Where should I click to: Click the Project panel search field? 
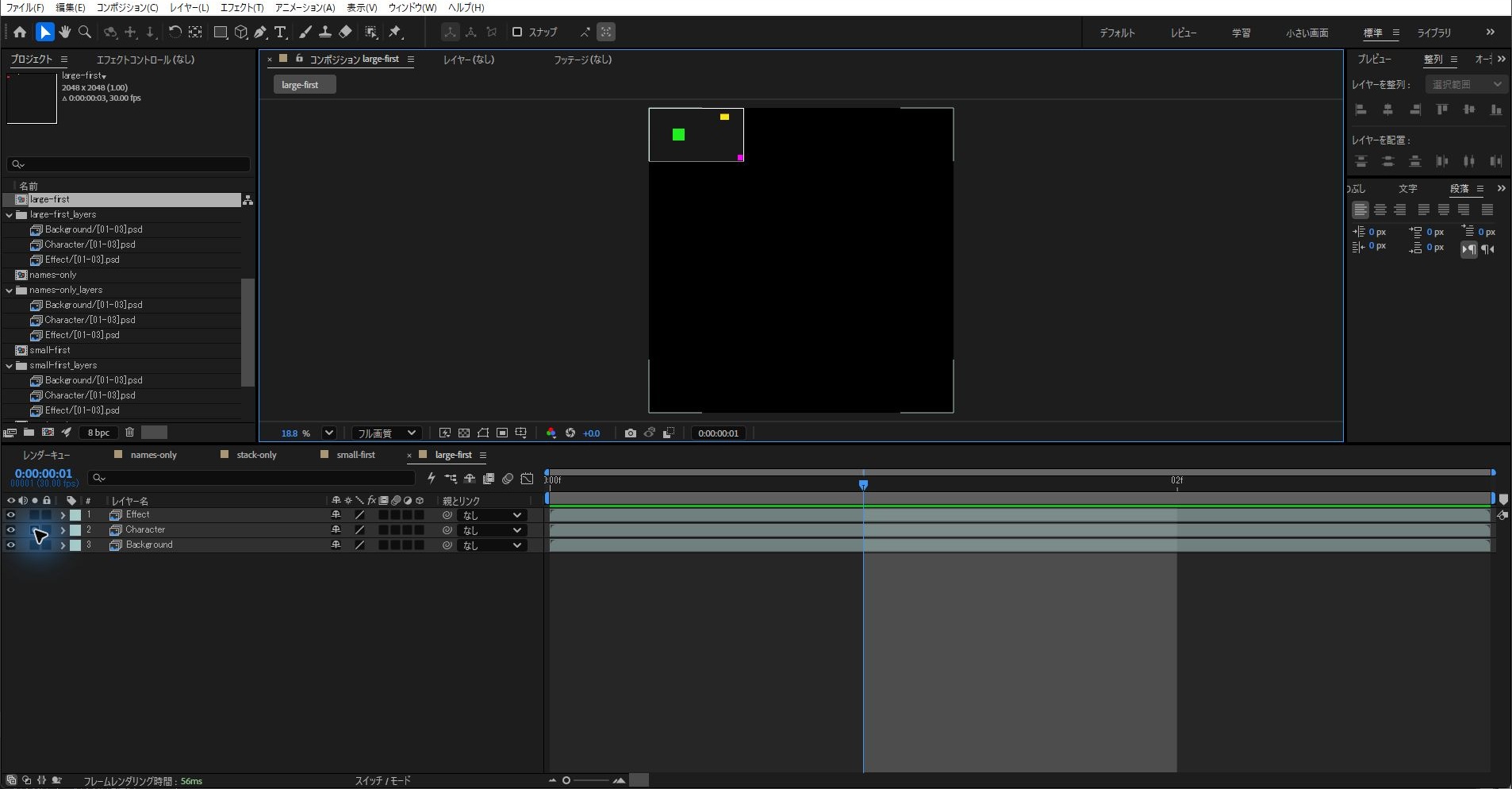tap(129, 164)
